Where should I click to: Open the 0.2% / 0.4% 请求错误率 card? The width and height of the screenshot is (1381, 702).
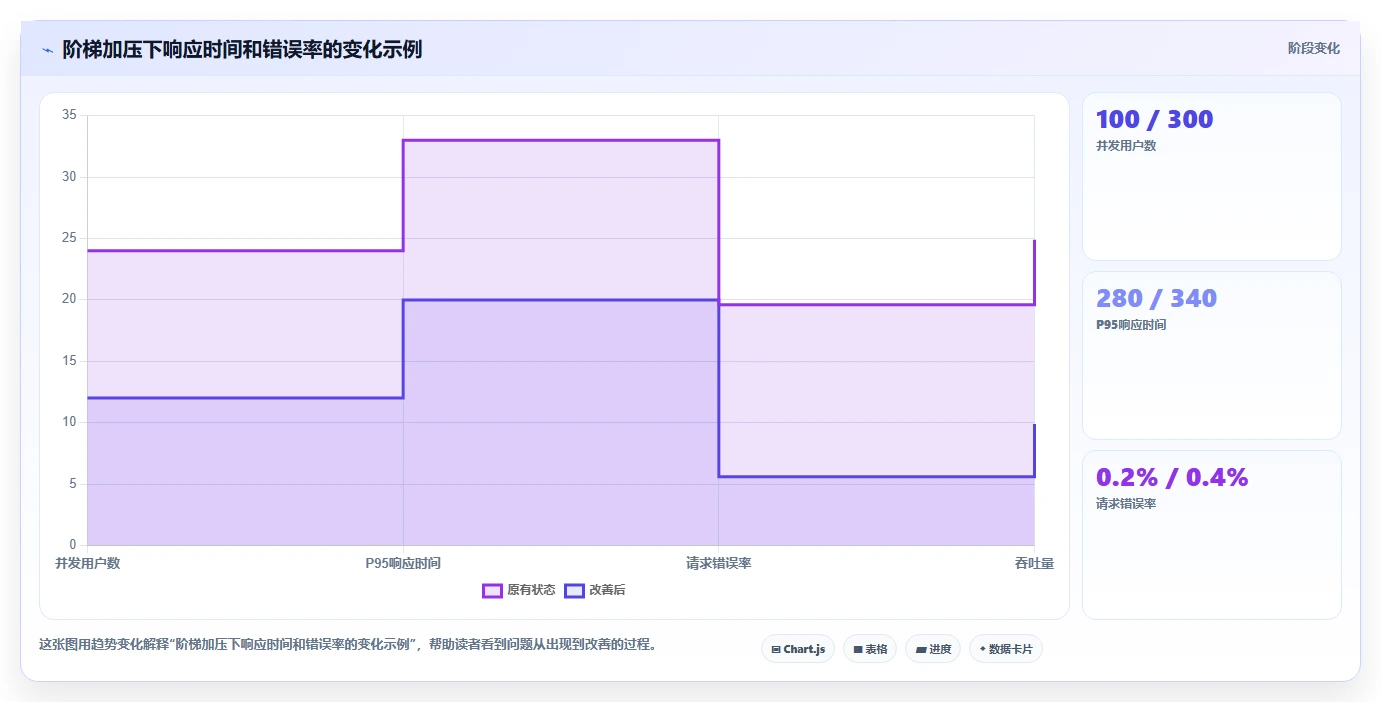[x=1212, y=534]
